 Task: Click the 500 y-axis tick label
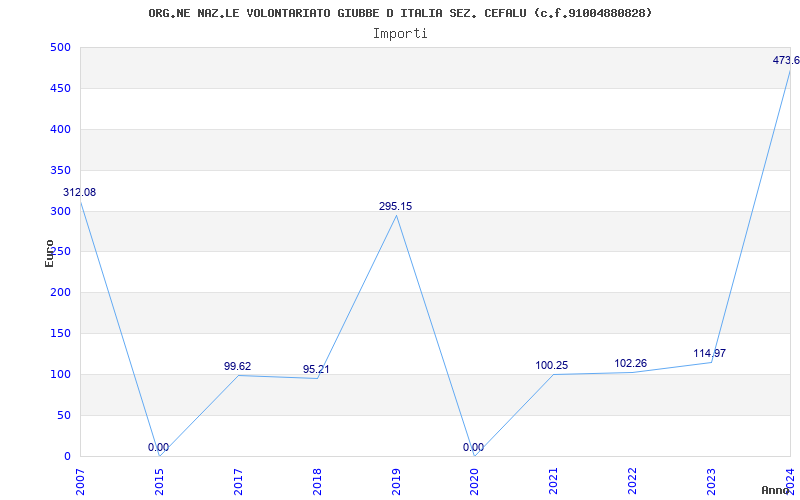tap(60, 47)
